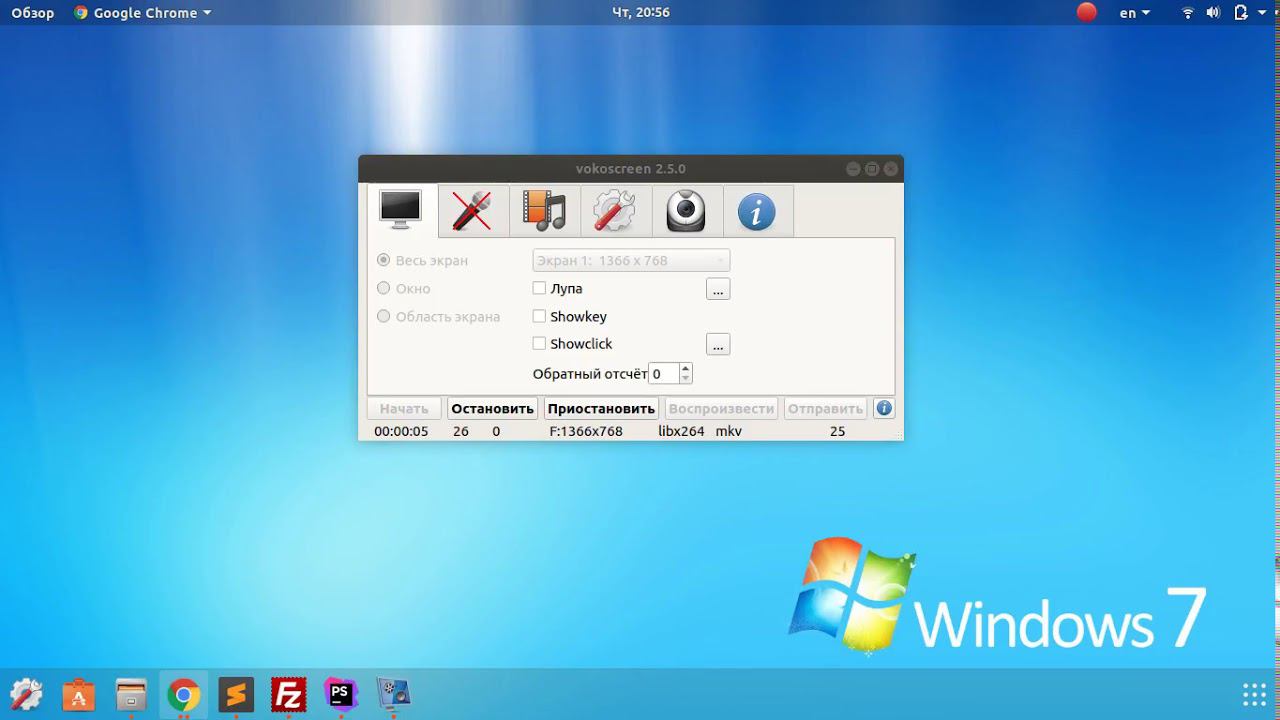Click the vokoscreen monitor icon in the dock
Screen dimensions: 1280x720
(x=393, y=694)
